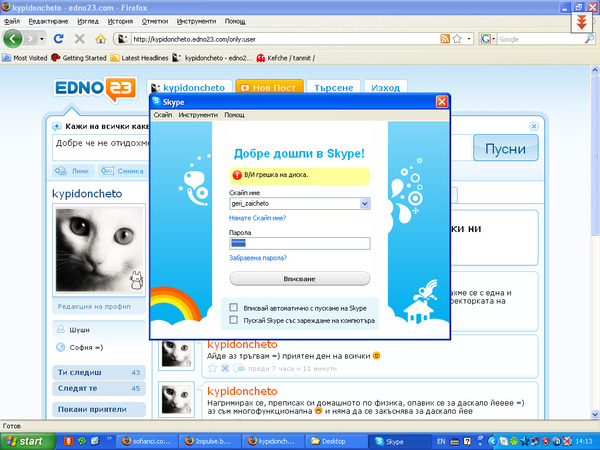Start search with magnifier icon in Google box
The height and width of the screenshot is (450, 600).
click(589, 39)
